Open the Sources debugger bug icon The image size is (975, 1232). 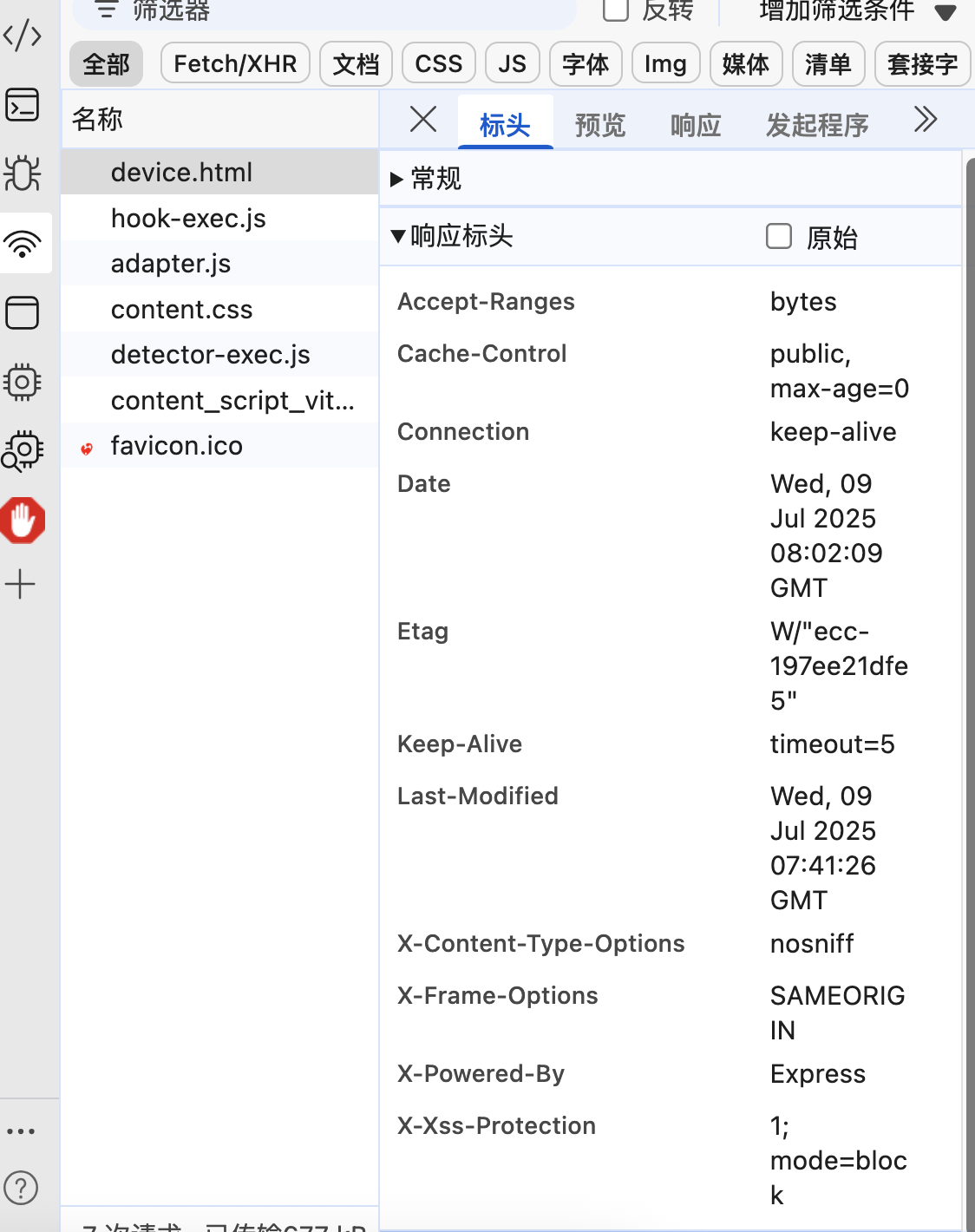point(23,174)
